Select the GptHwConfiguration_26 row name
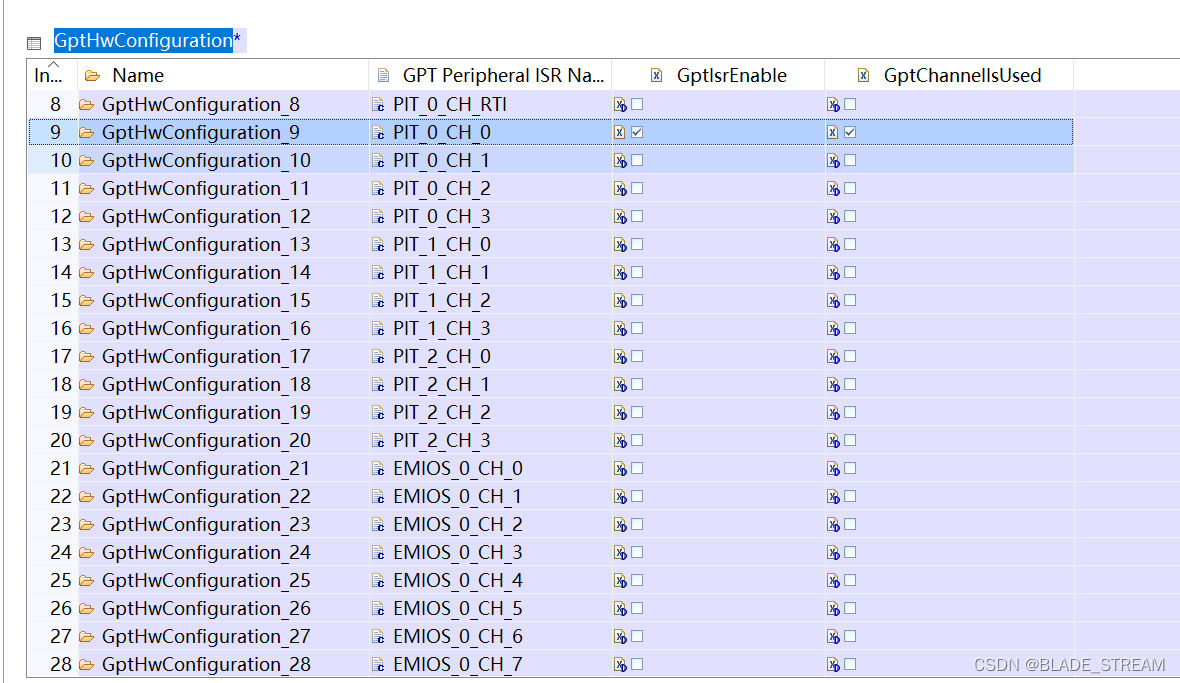 (206, 609)
